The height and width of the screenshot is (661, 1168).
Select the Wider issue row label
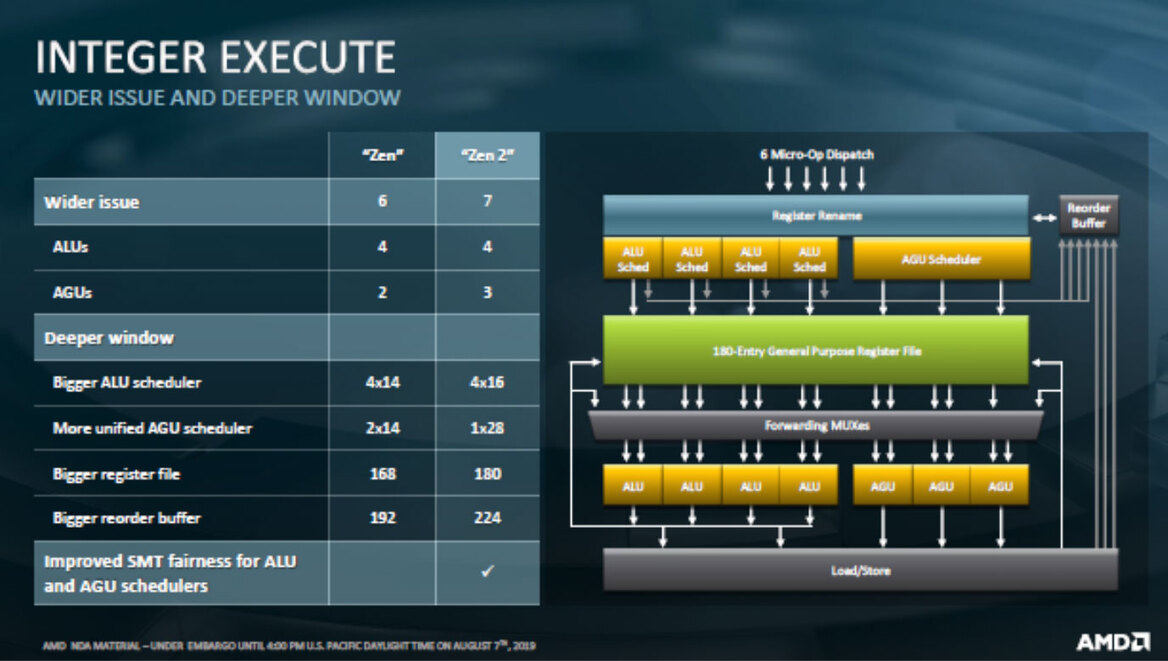click(x=92, y=202)
